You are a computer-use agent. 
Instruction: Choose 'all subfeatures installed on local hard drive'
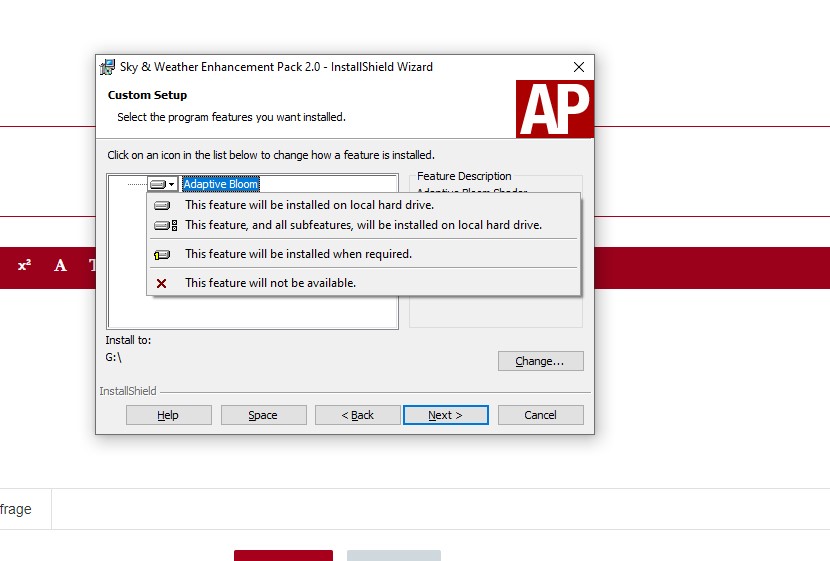[363, 225]
